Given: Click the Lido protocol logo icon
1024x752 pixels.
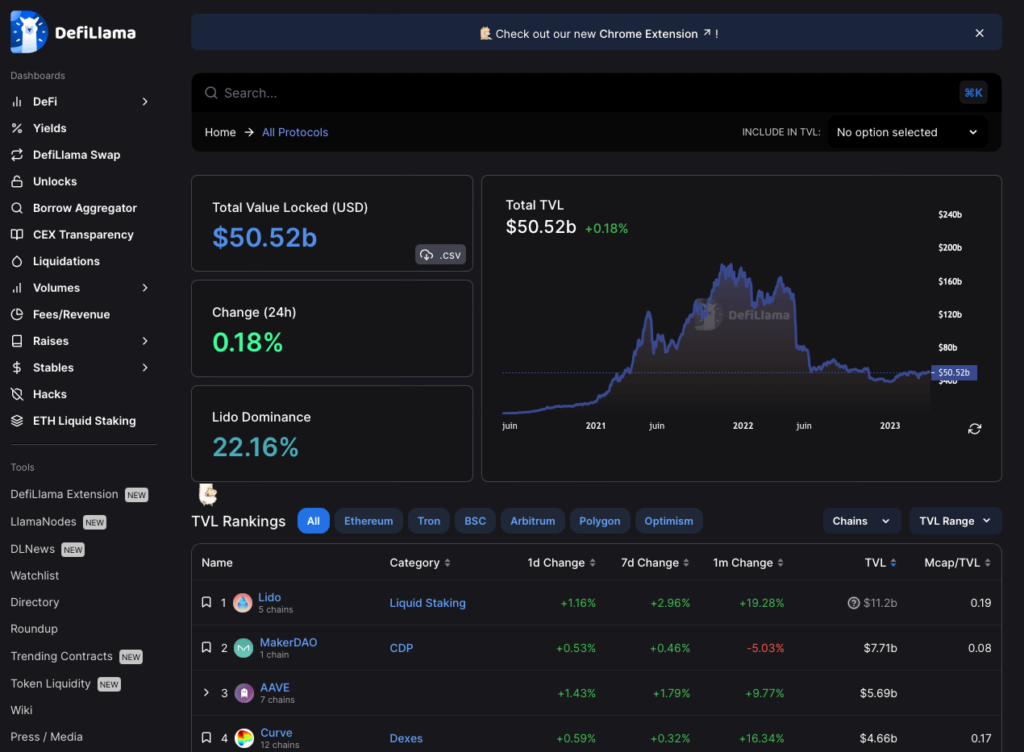Looking at the screenshot, I should coord(243,603).
